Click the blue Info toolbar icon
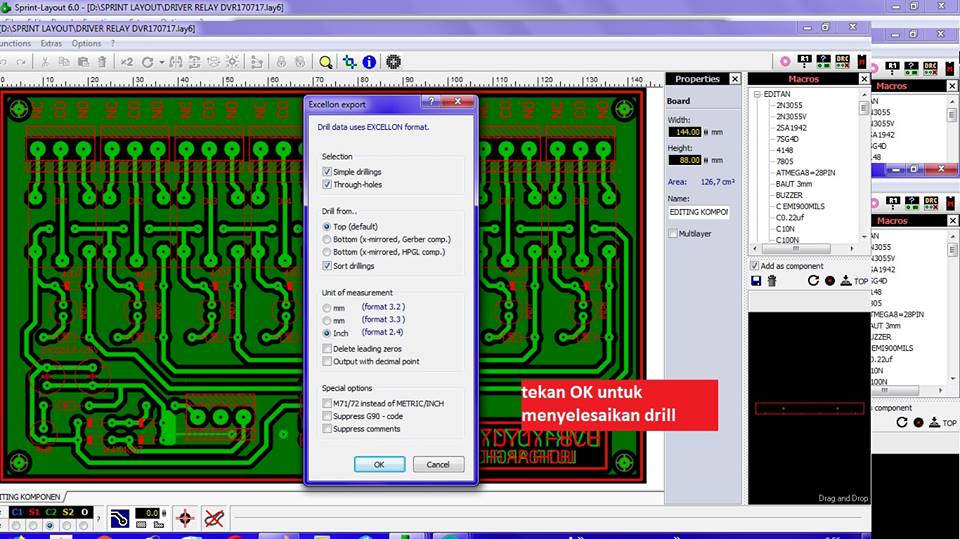This screenshot has height=539, width=960. [x=369, y=62]
